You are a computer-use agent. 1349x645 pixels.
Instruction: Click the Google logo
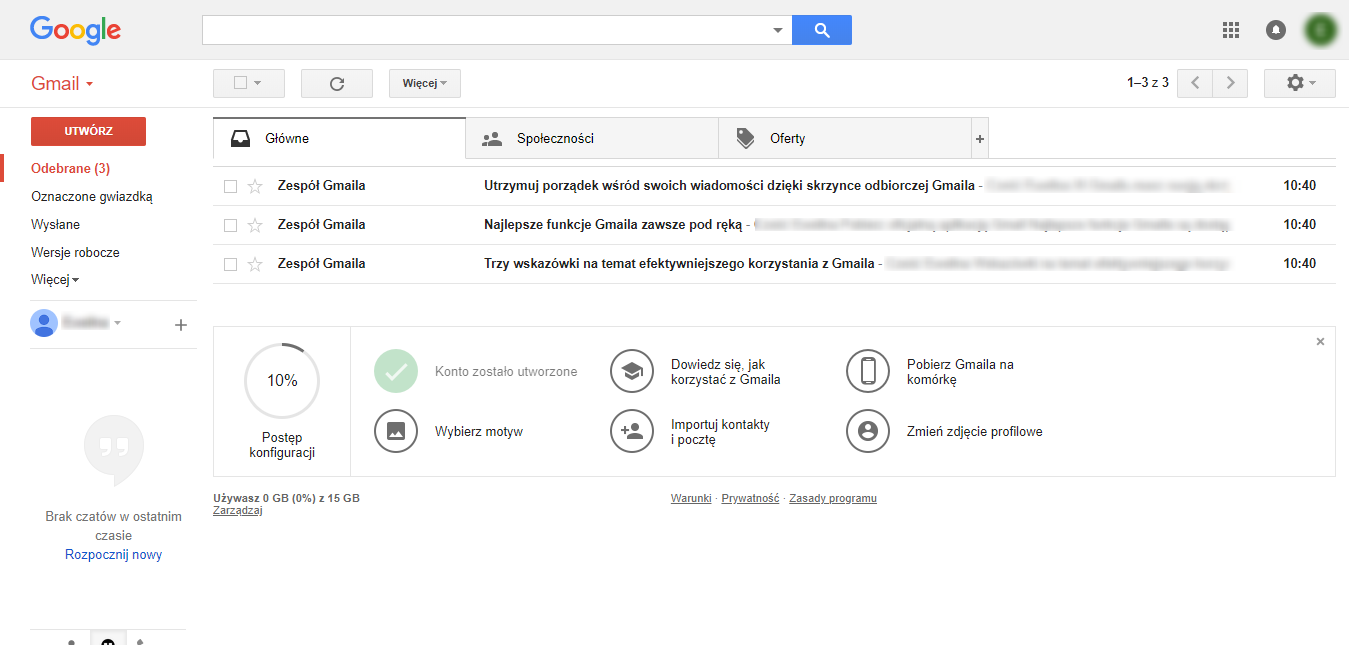[75, 30]
